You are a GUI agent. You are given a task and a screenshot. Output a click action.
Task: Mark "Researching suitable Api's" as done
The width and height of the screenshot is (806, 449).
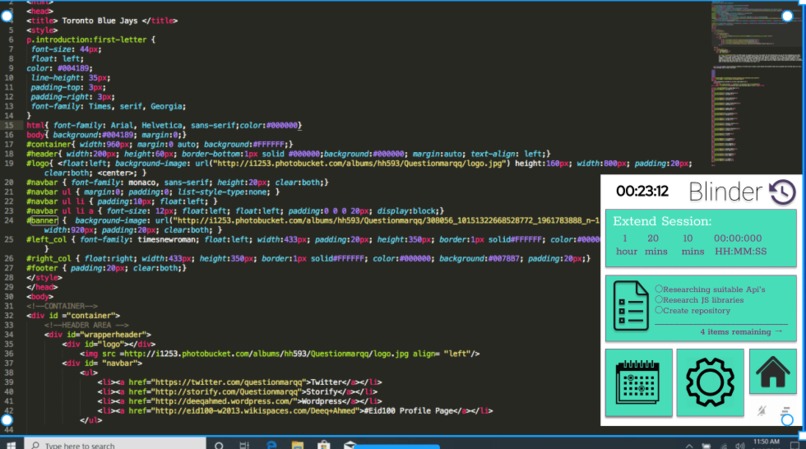[x=658, y=289]
